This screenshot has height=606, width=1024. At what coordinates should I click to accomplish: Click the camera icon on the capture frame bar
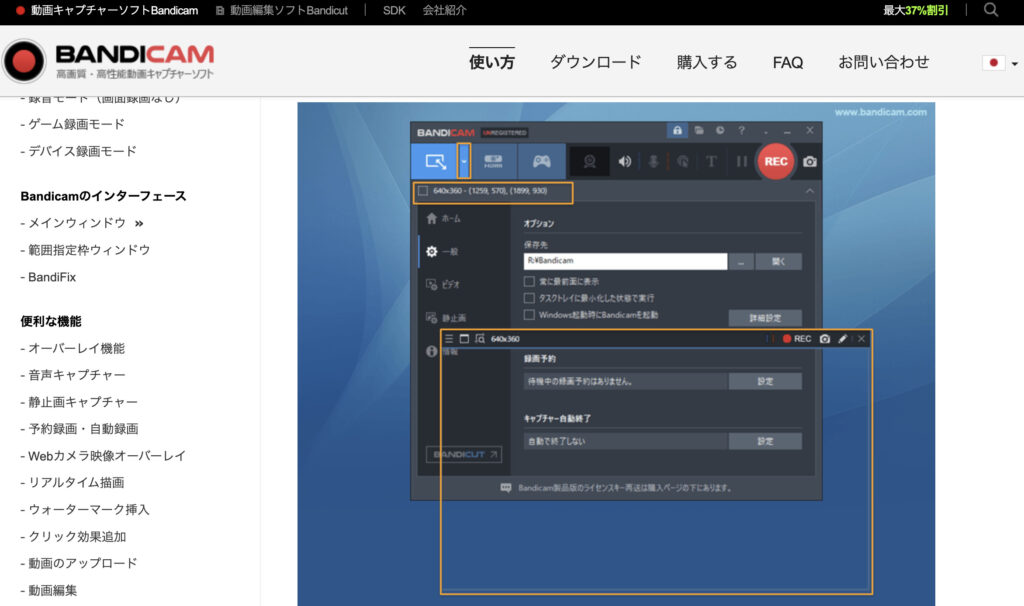pyautogui.click(x=825, y=339)
